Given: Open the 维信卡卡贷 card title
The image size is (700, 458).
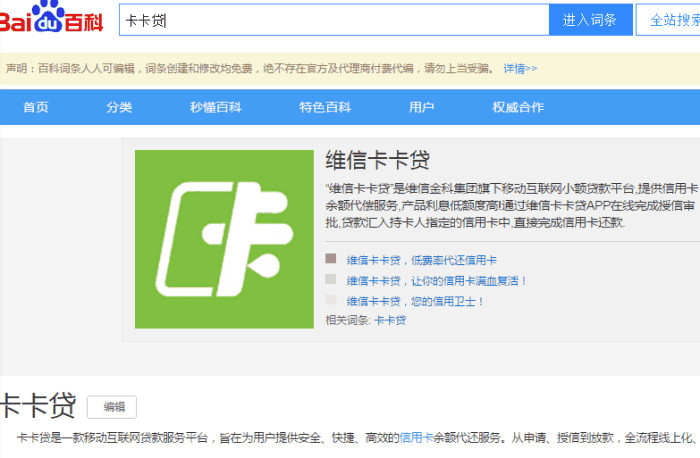Looking at the screenshot, I should coord(378,160).
